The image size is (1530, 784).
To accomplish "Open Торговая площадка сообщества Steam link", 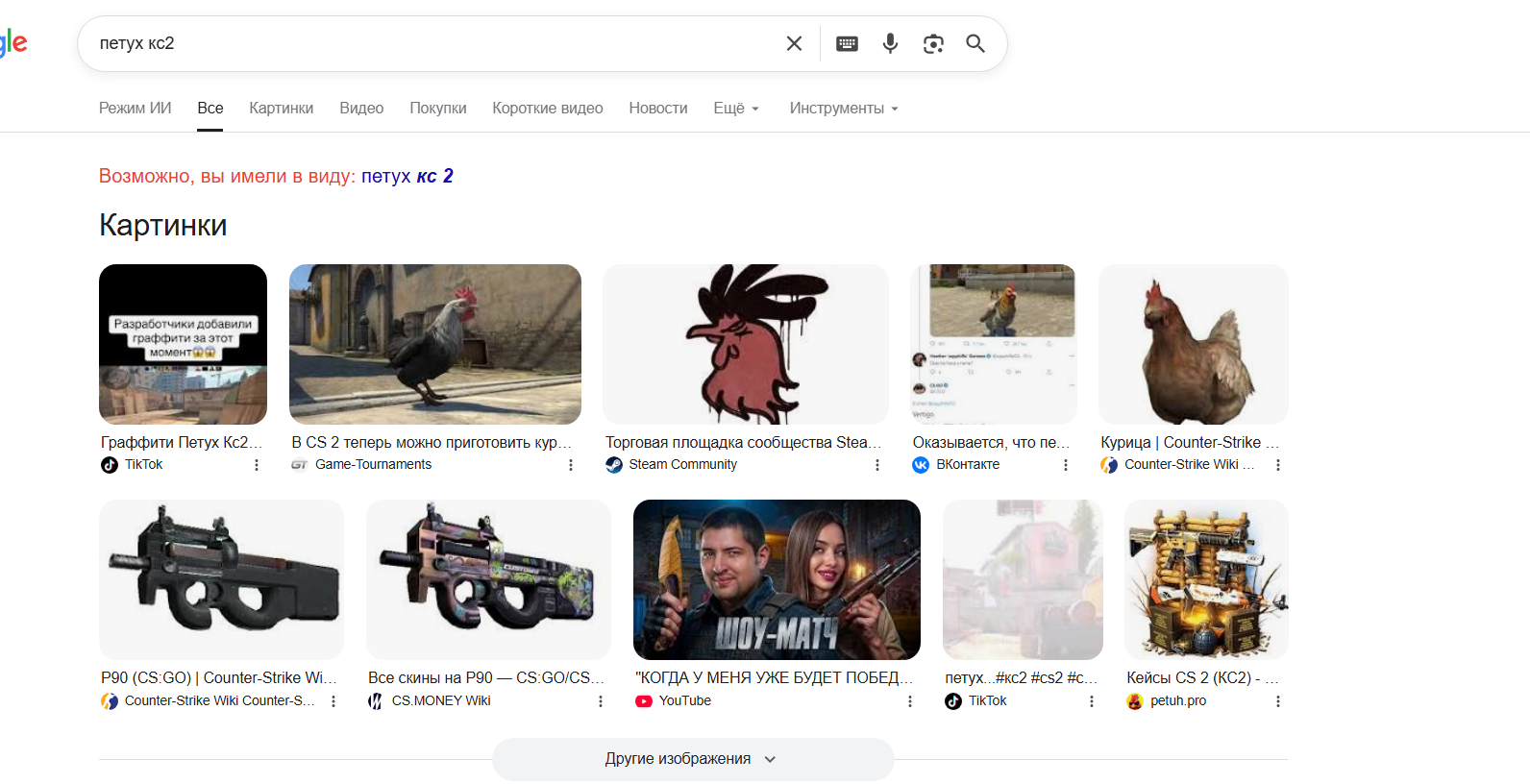I will [x=743, y=442].
